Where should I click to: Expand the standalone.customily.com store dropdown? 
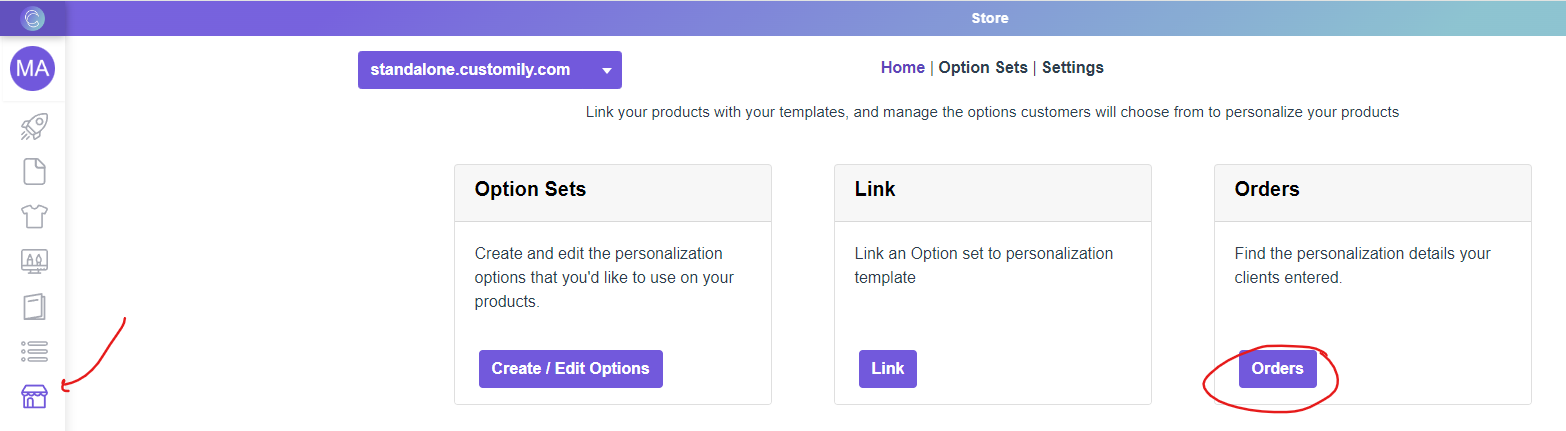click(x=471, y=70)
